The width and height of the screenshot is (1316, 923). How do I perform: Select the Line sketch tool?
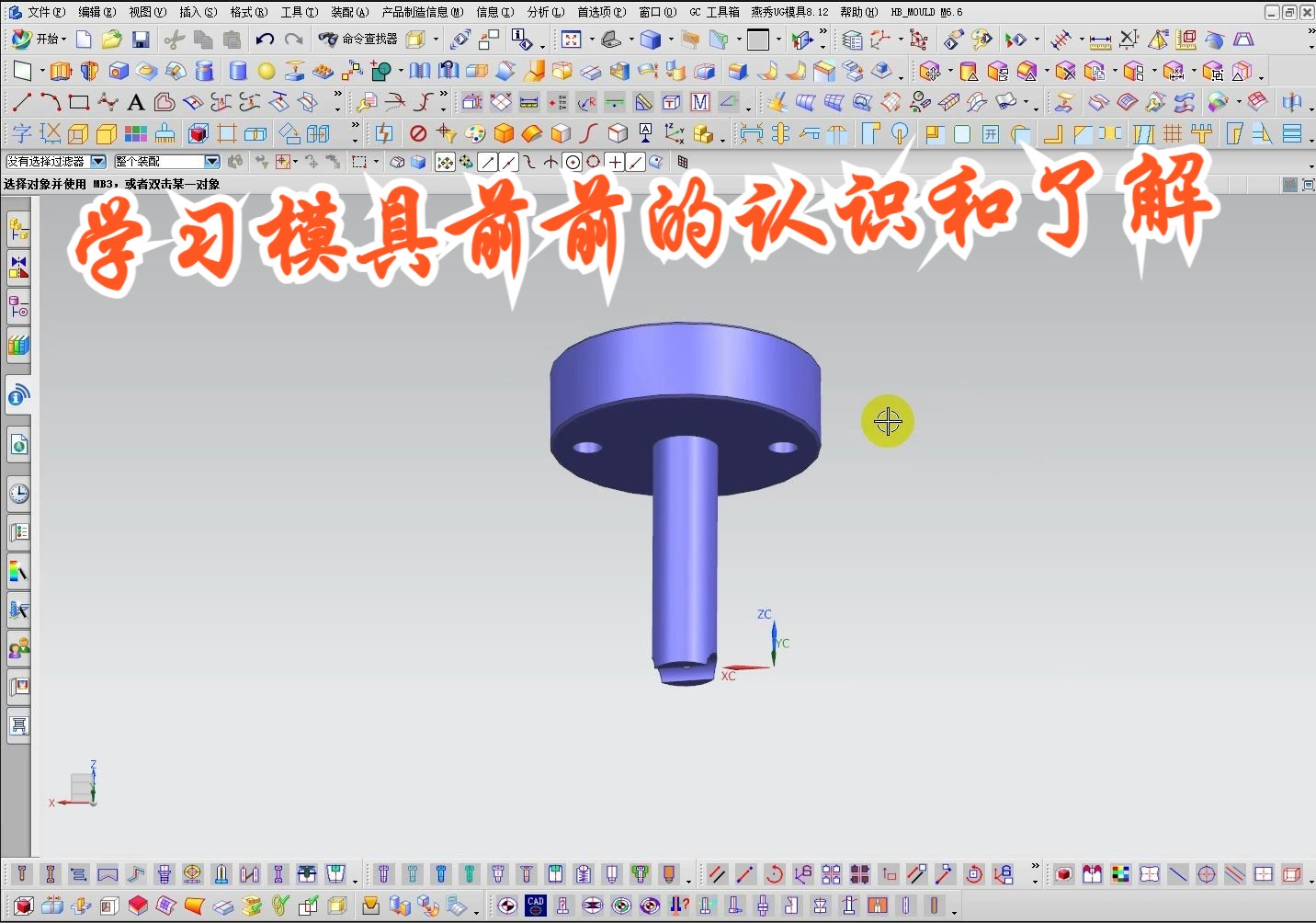(21, 102)
